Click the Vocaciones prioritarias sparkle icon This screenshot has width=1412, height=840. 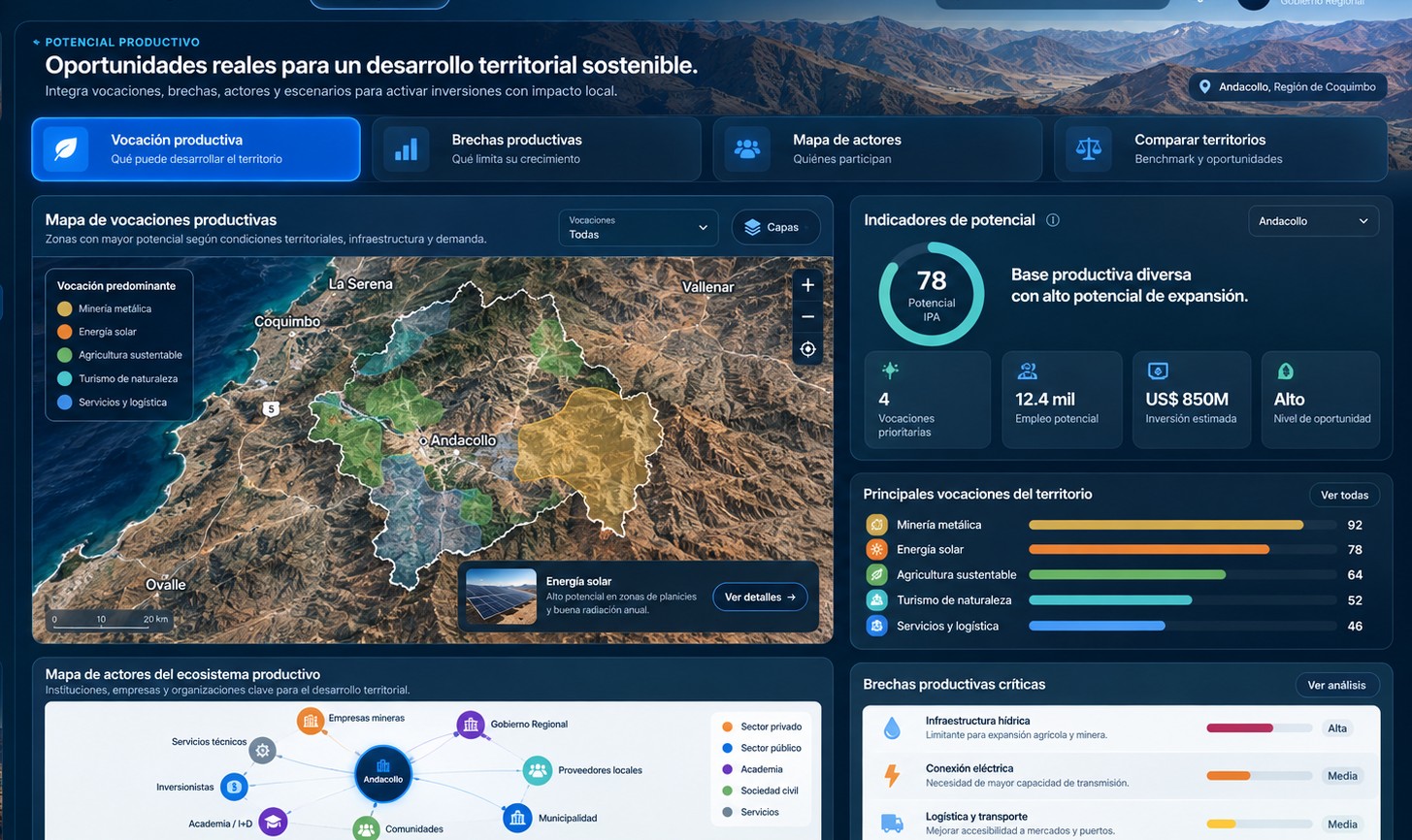(x=890, y=371)
